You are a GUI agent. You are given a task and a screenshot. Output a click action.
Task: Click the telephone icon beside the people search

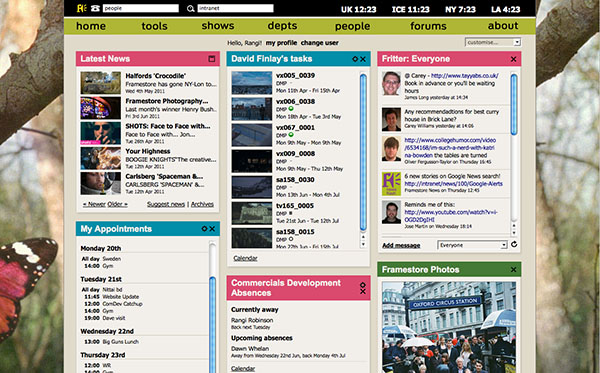click(x=95, y=8)
